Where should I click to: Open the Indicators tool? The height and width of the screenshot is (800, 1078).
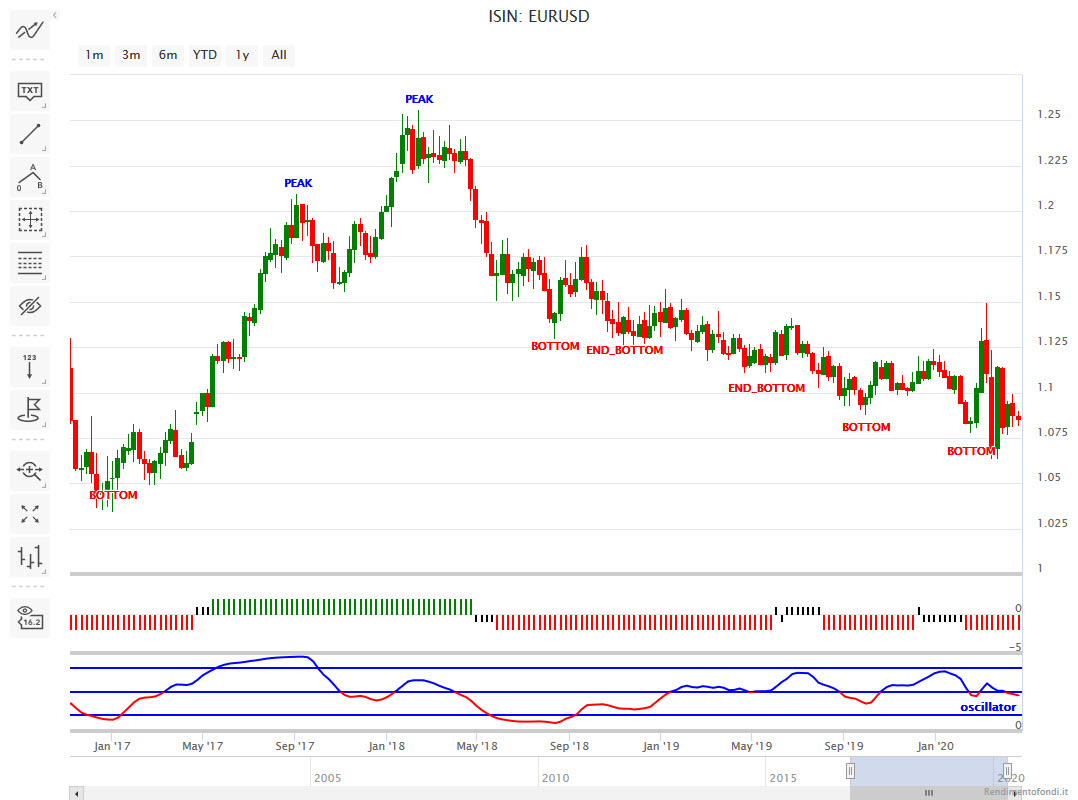coord(30,30)
